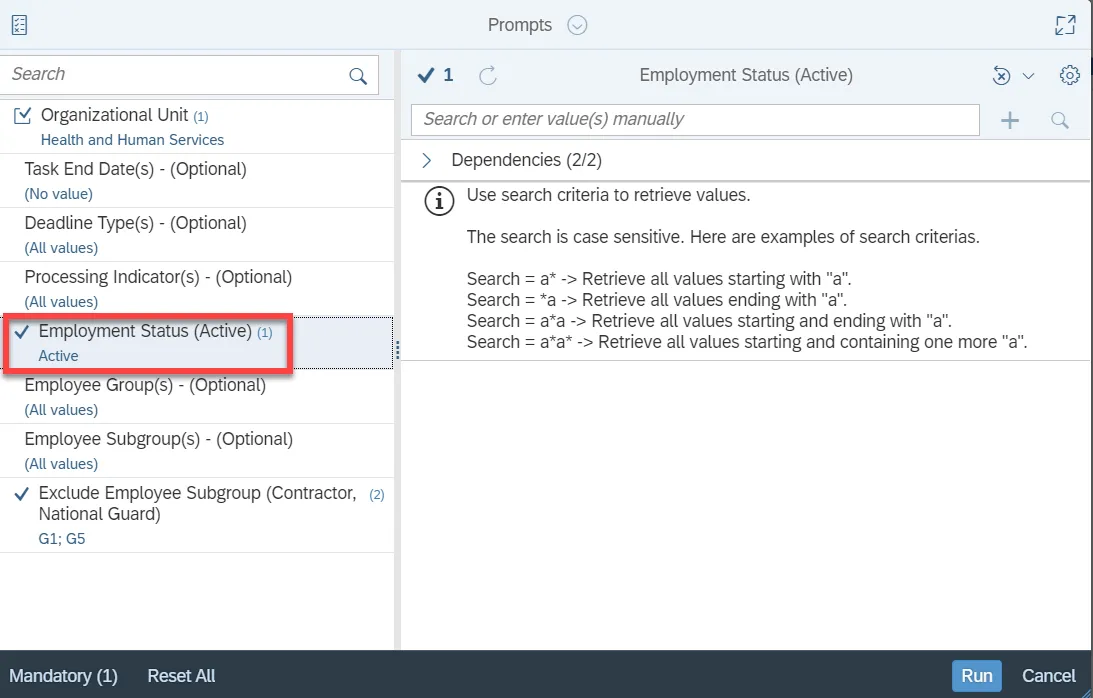Image resolution: width=1093 pixels, height=698 pixels.
Task: Click Reset All in the footer
Action: click(181, 676)
